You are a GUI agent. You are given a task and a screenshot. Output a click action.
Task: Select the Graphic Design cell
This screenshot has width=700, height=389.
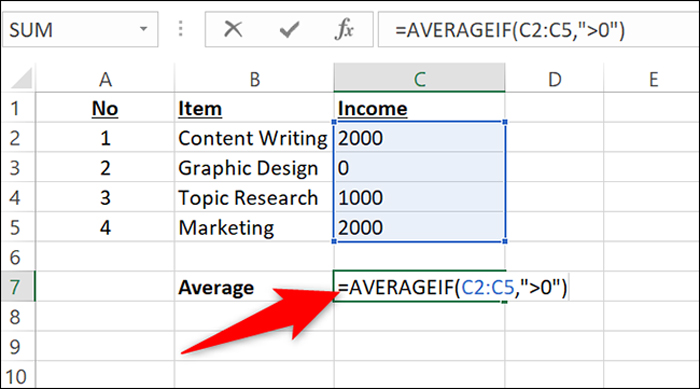254,168
